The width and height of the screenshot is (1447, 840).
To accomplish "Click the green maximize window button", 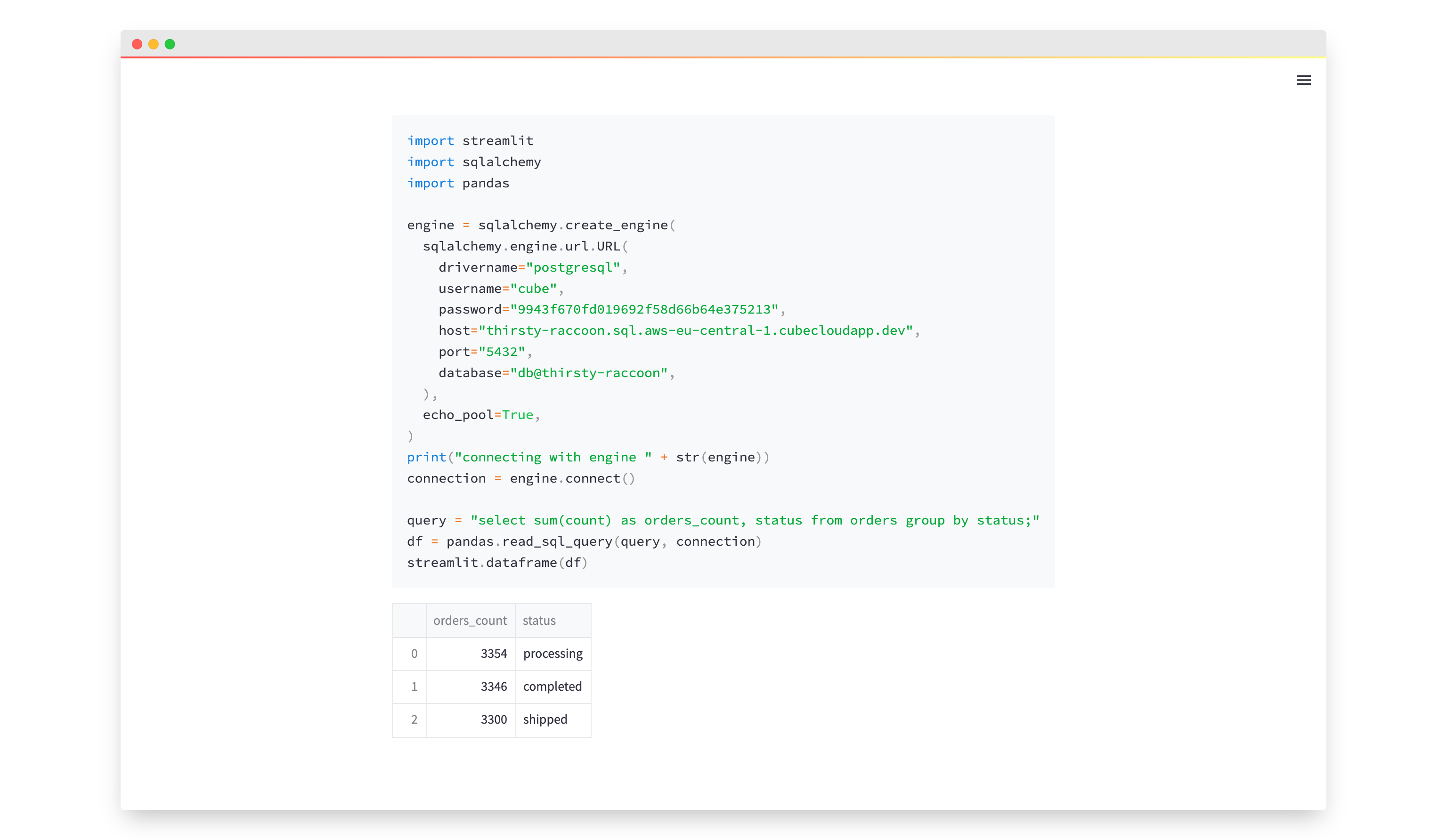I will [170, 44].
